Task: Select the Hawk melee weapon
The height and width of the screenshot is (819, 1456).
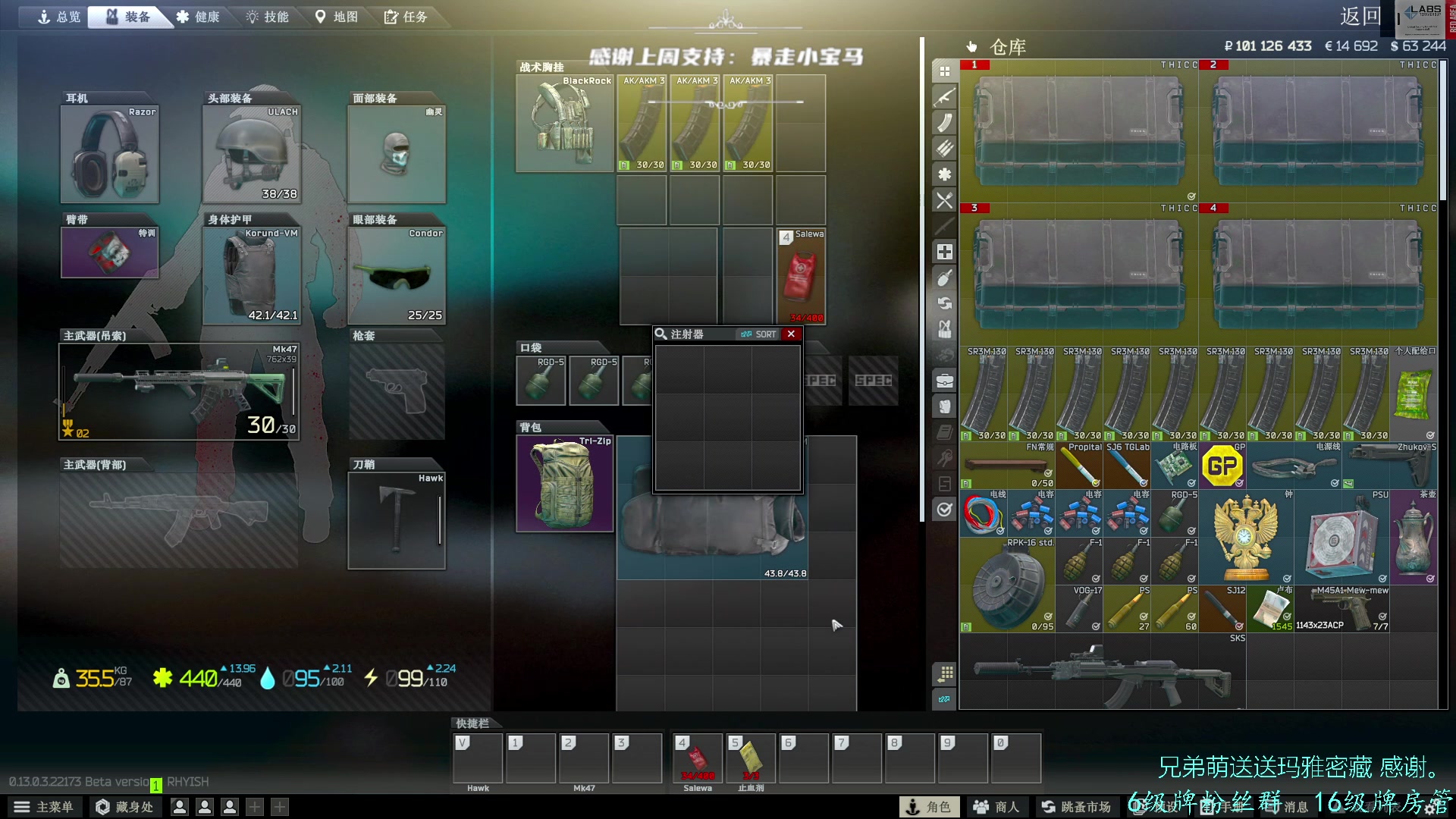Action: (x=397, y=520)
